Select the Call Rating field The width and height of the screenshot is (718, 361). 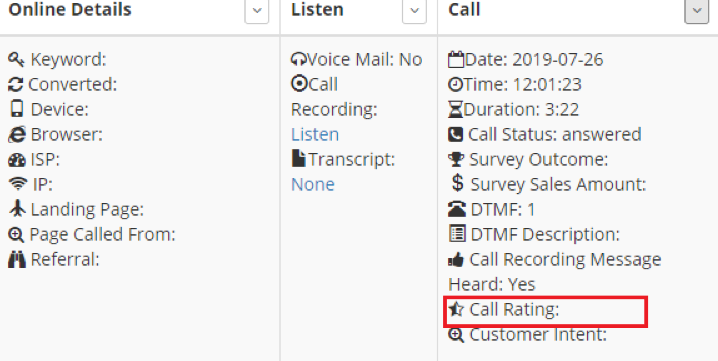(545, 312)
